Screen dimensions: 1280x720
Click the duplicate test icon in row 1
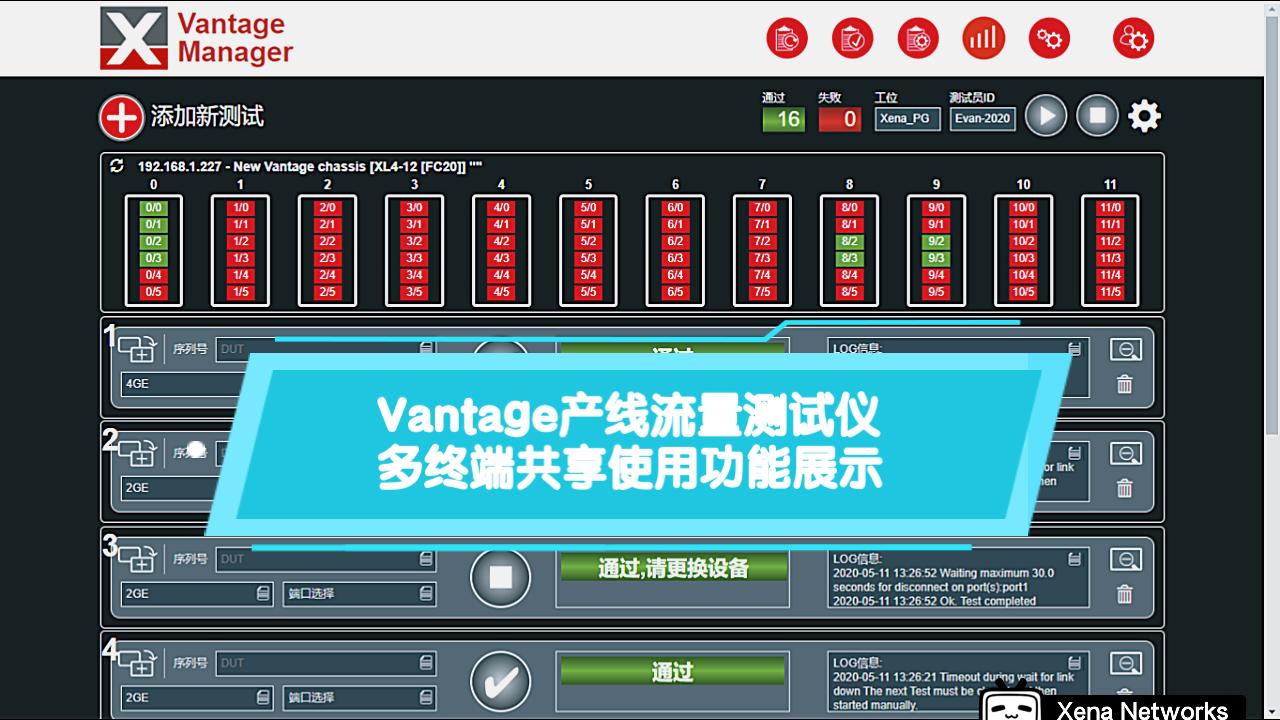click(139, 348)
